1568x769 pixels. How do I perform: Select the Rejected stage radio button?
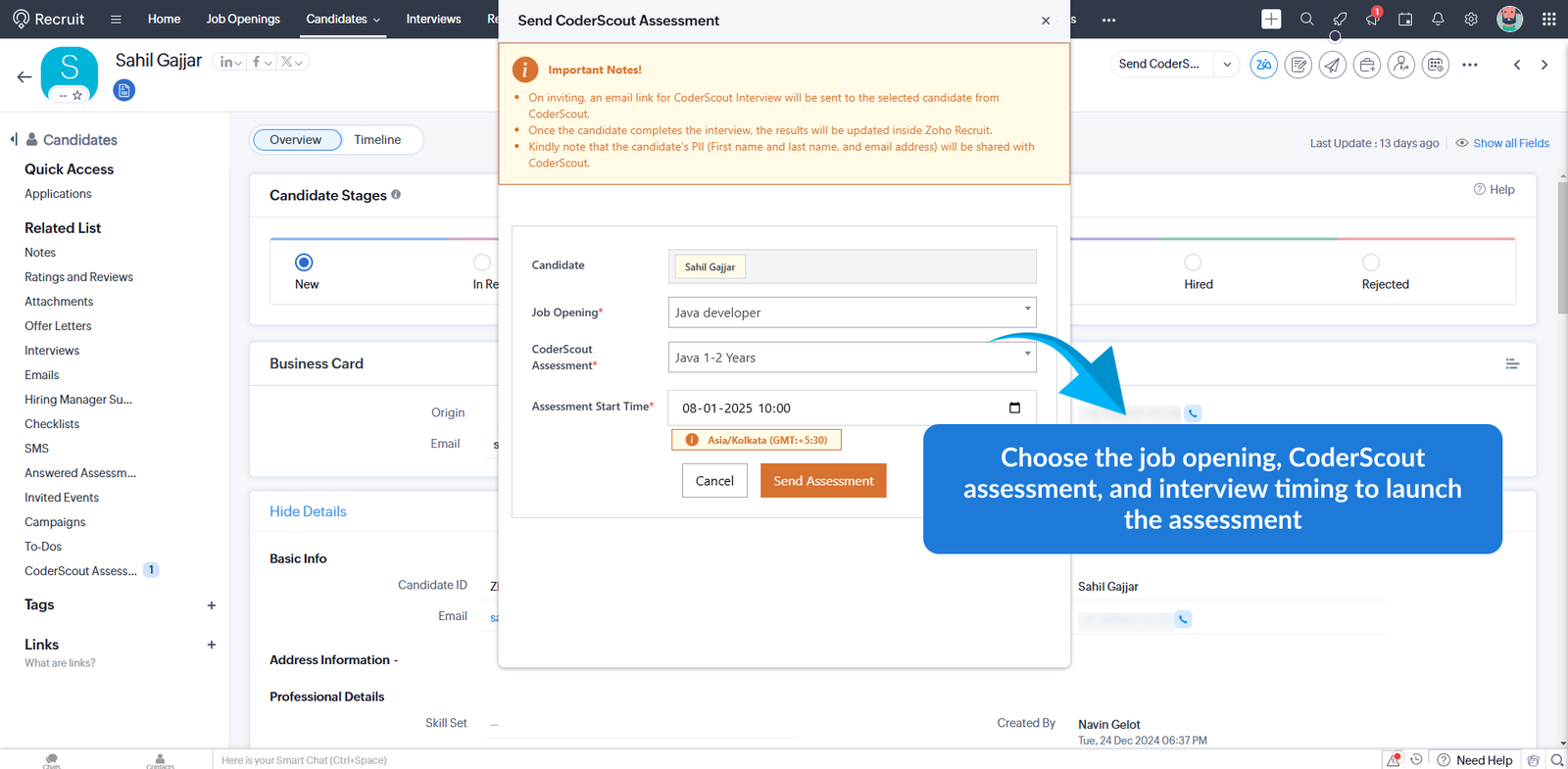point(1371,263)
